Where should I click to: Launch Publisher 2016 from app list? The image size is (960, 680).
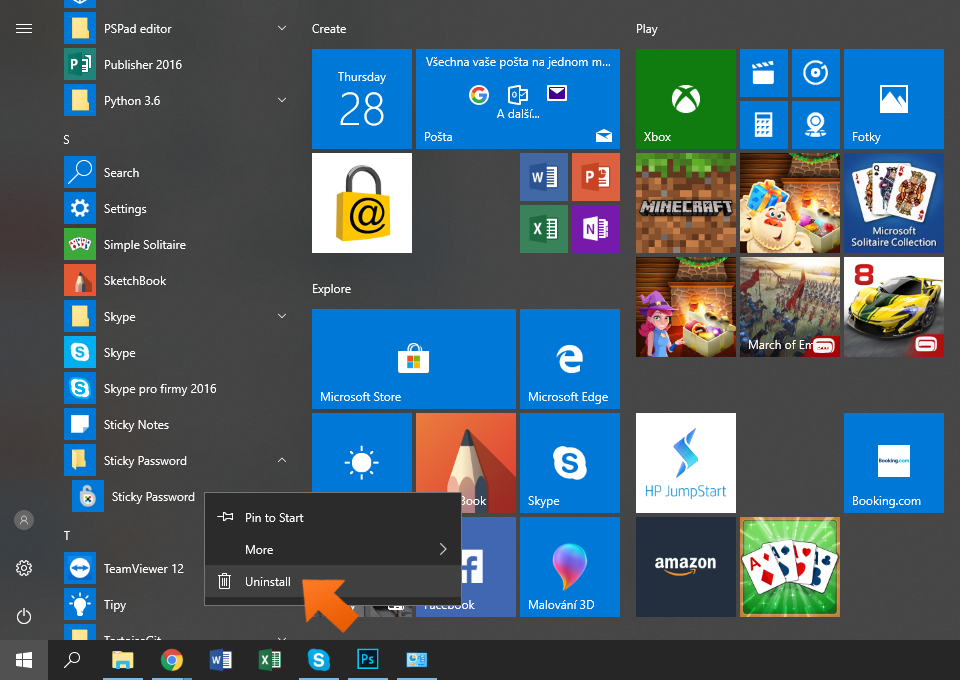tap(176, 64)
